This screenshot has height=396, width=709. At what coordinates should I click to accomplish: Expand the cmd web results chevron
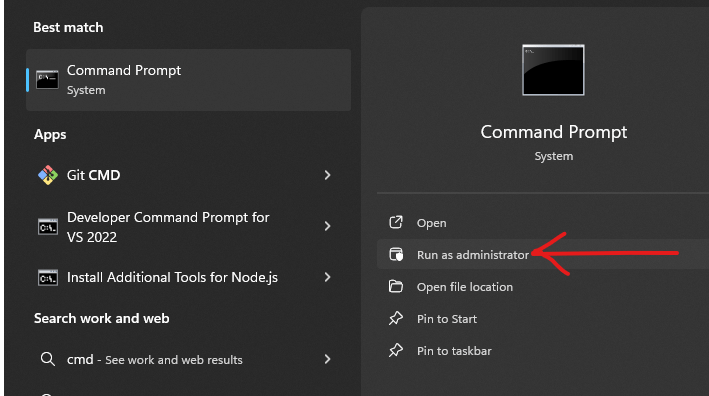click(x=327, y=359)
